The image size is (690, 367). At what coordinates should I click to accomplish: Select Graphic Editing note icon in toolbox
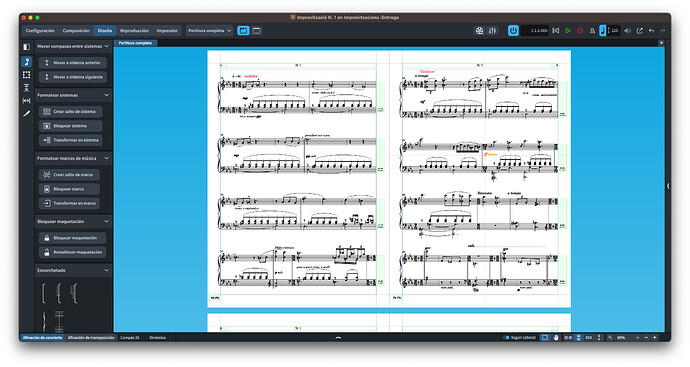26,62
